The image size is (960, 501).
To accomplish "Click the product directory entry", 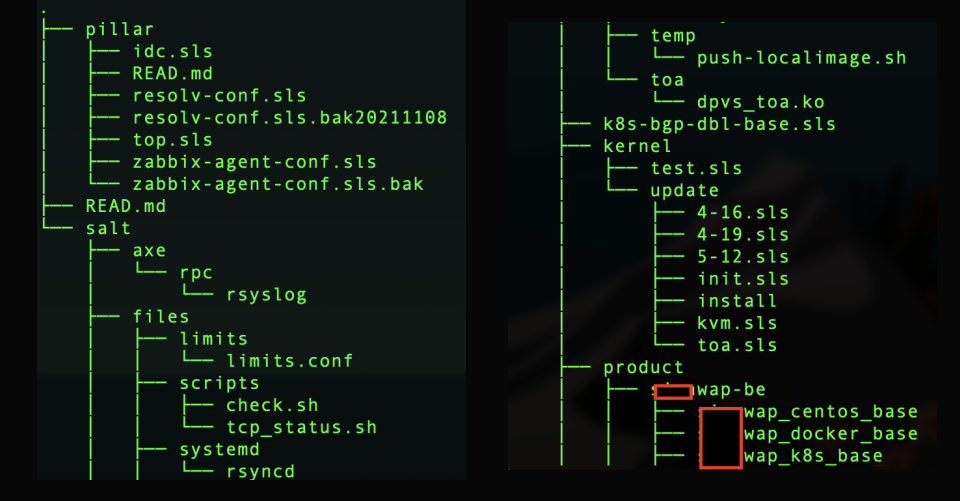I will tap(643, 367).
